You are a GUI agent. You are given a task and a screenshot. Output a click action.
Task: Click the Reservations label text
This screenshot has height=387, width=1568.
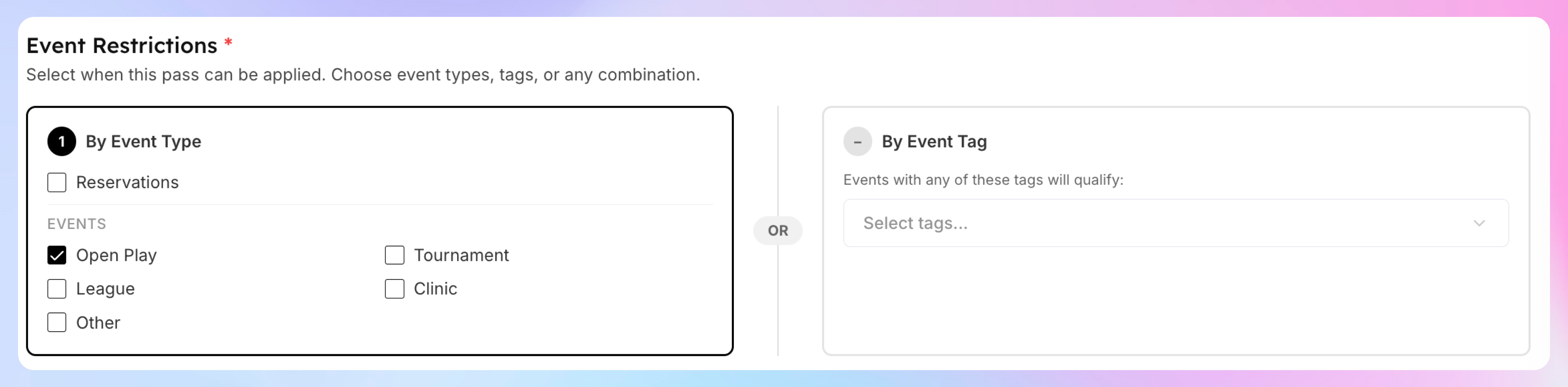pyautogui.click(x=127, y=182)
